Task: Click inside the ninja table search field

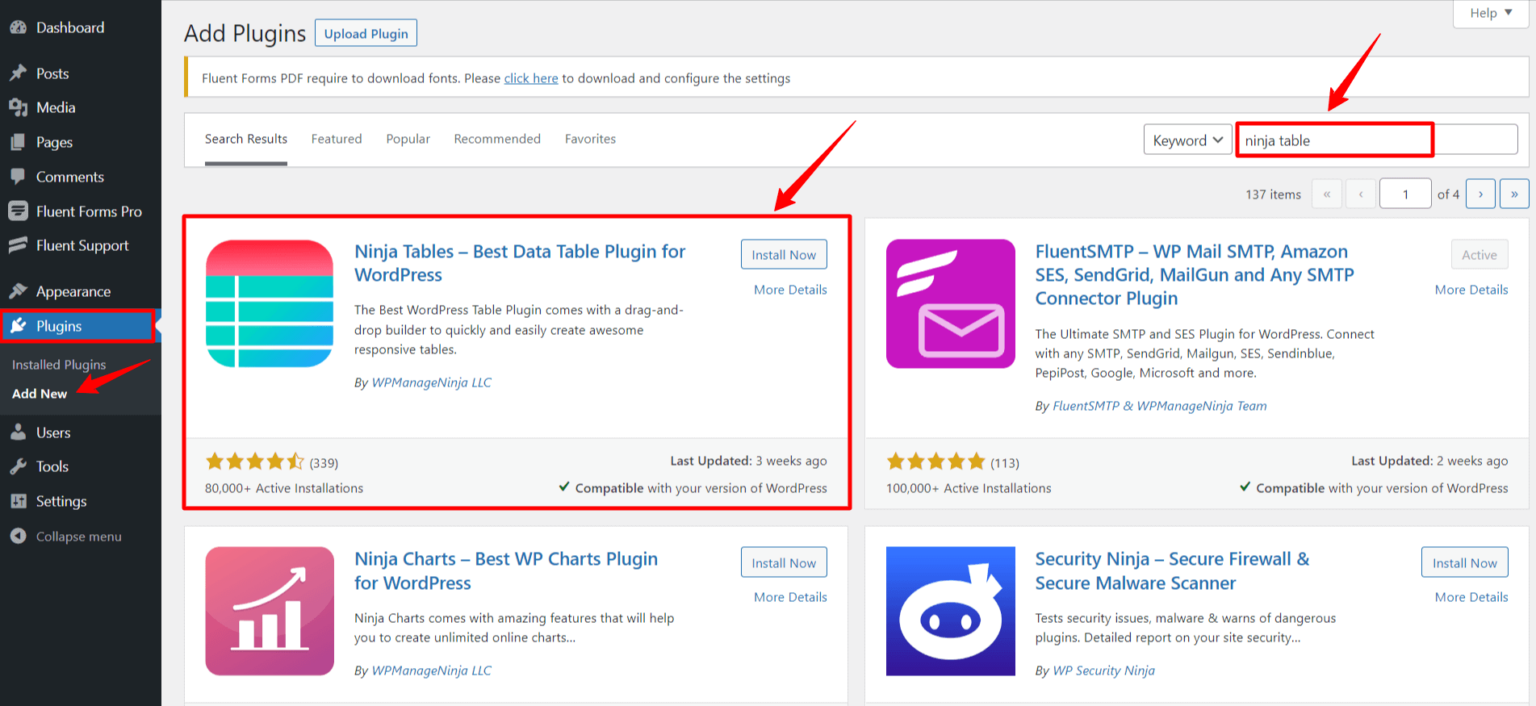Action: pos(1334,139)
